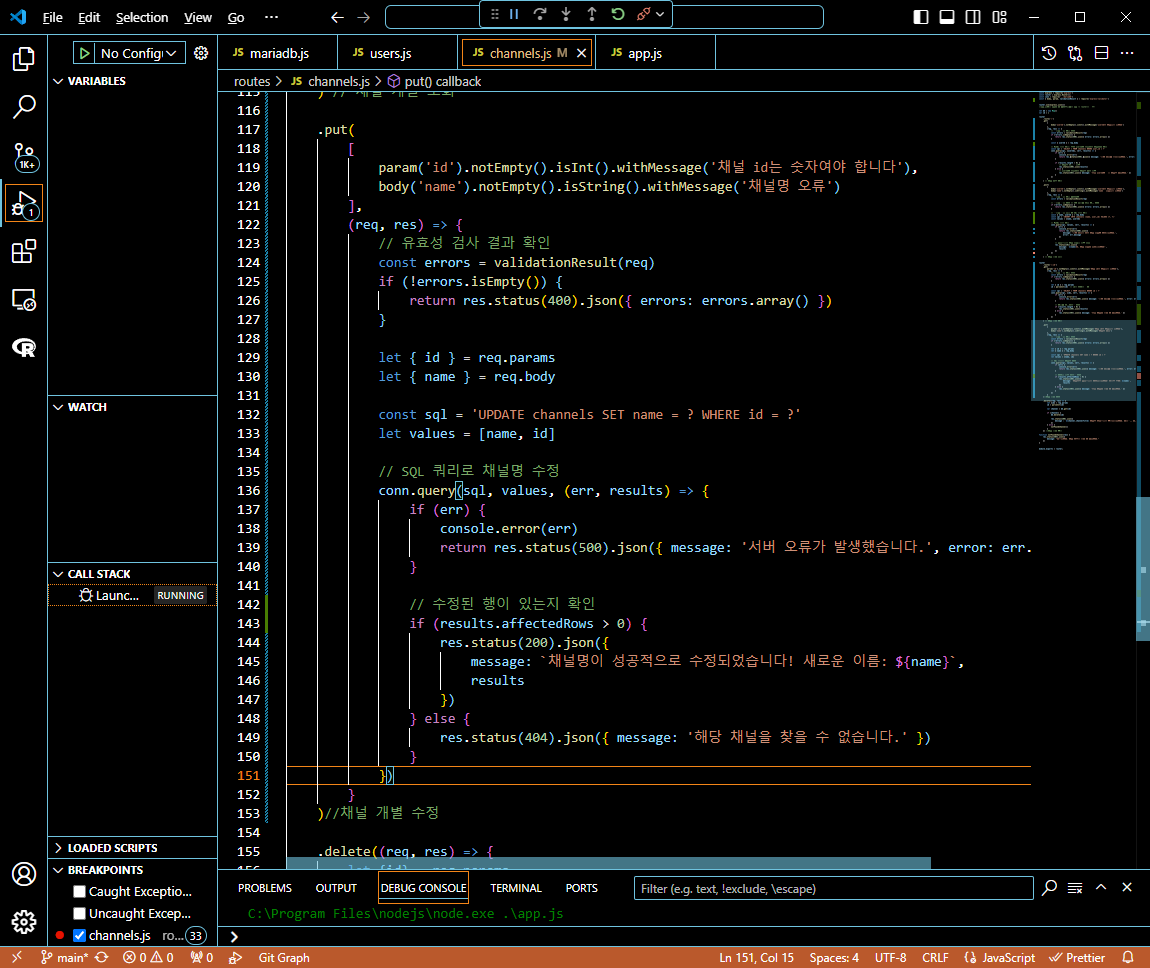Click the Prettier status bar item
This screenshot has height=968, width=1150.
1077,957
